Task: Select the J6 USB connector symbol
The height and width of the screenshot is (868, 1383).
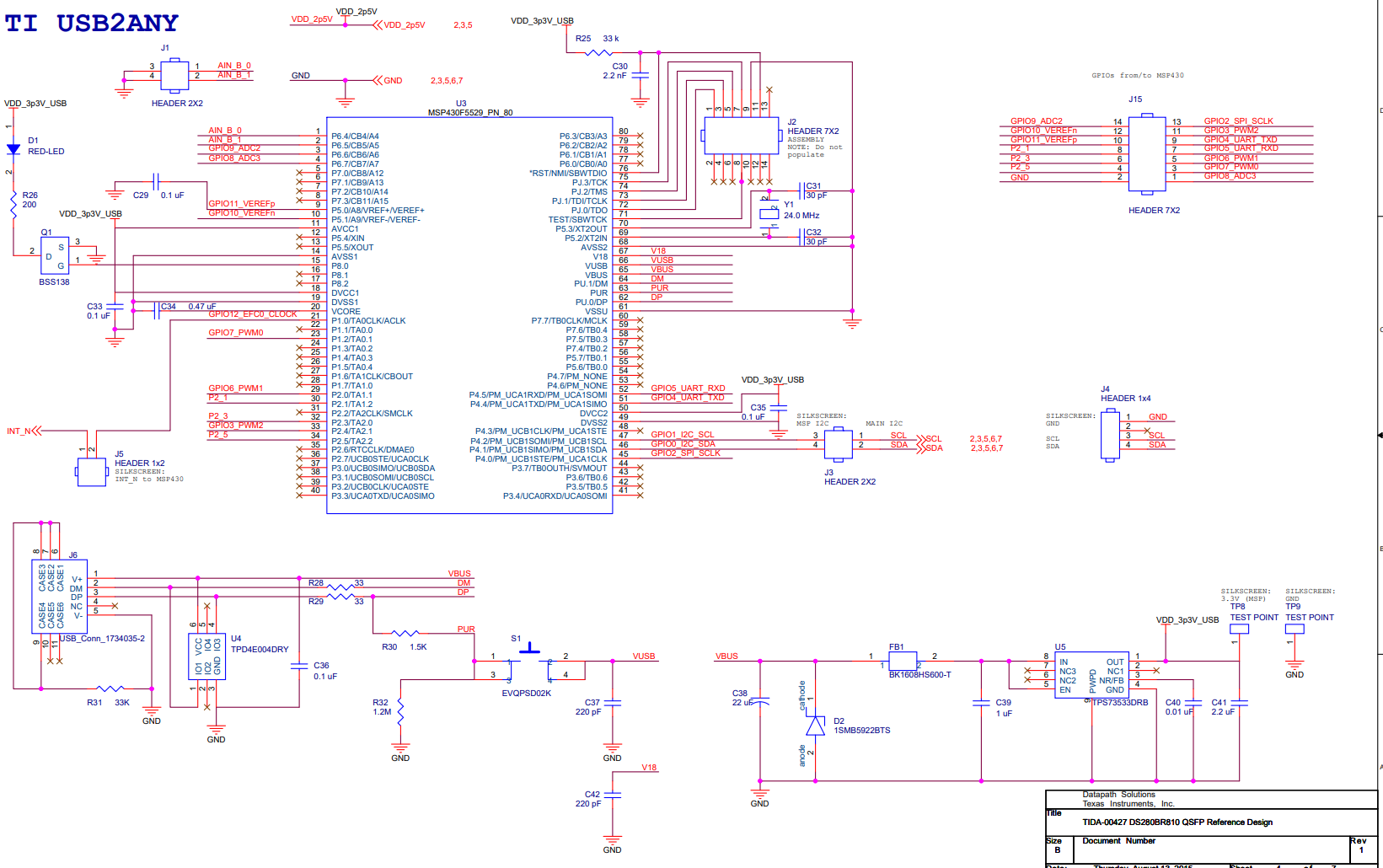Action: 59,597
